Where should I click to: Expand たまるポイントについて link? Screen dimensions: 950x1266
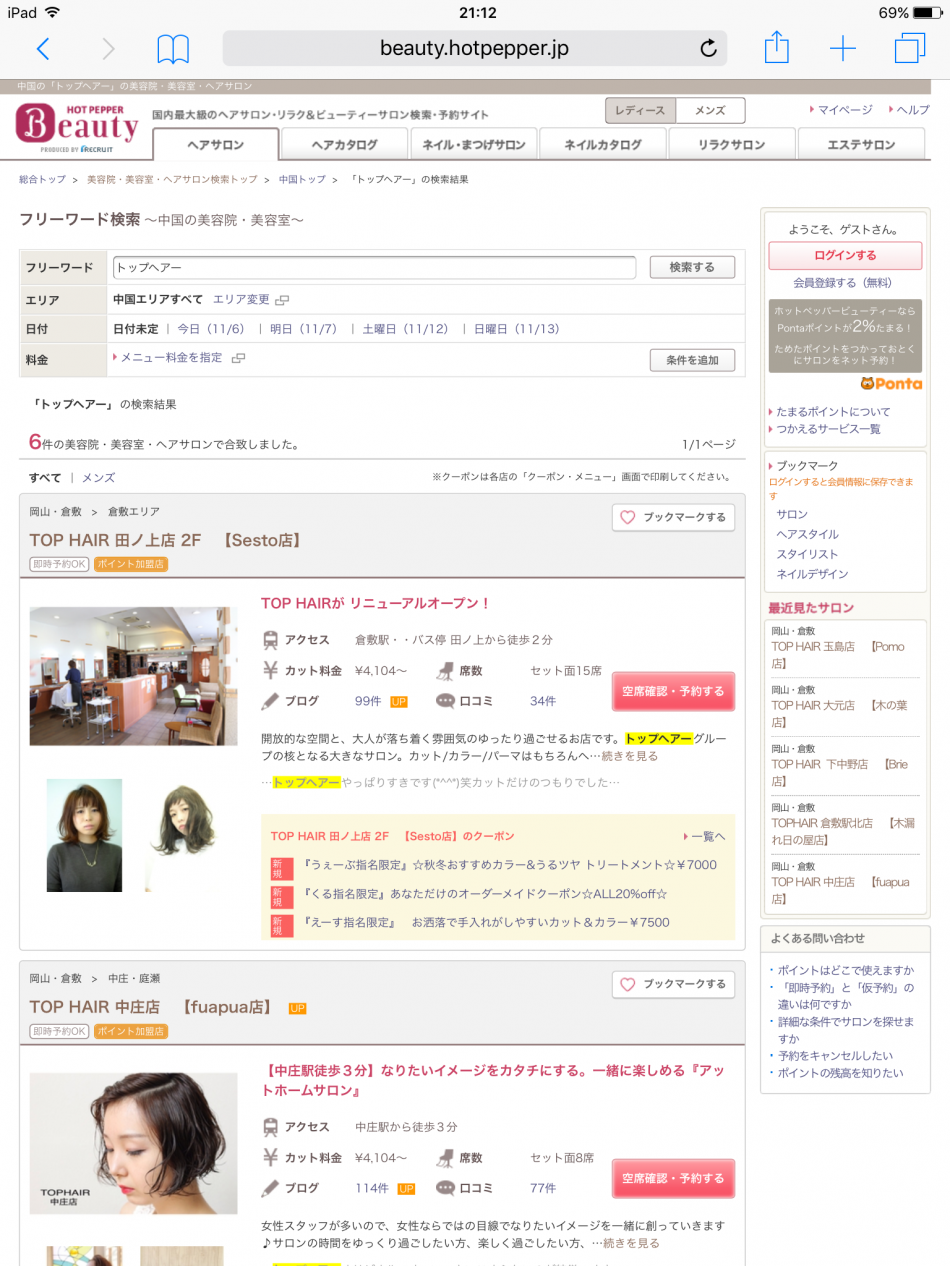[x=833, y=412]
